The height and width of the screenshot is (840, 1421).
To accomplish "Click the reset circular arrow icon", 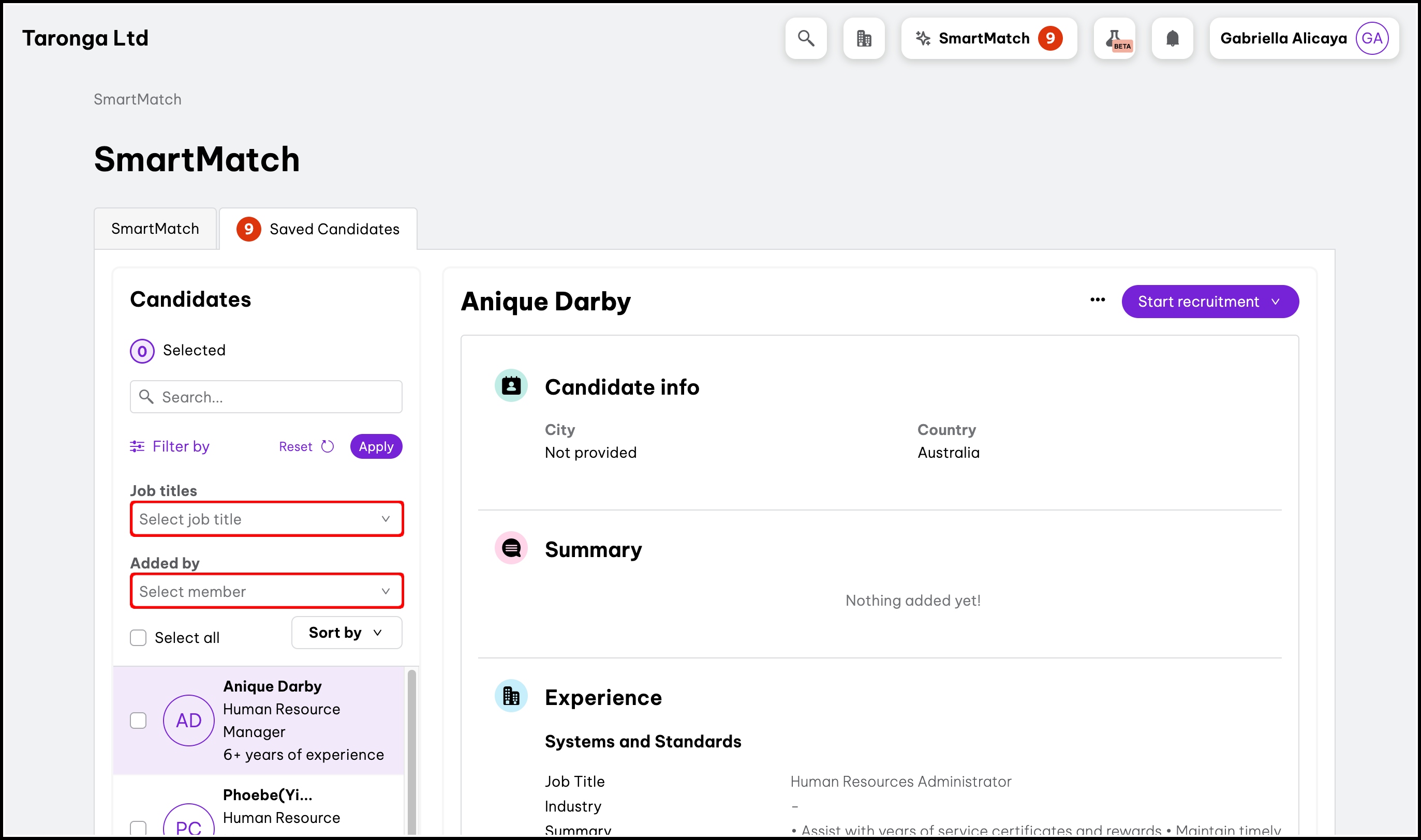I will click(x=328, y=446).
